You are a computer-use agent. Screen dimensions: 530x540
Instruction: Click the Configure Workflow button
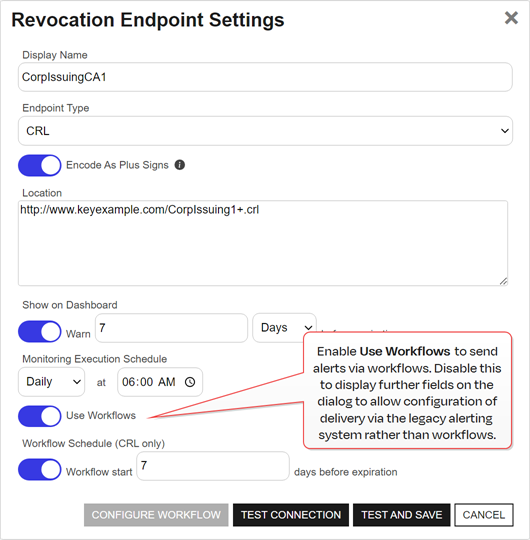pyautogui.click(x=156, y=515)
